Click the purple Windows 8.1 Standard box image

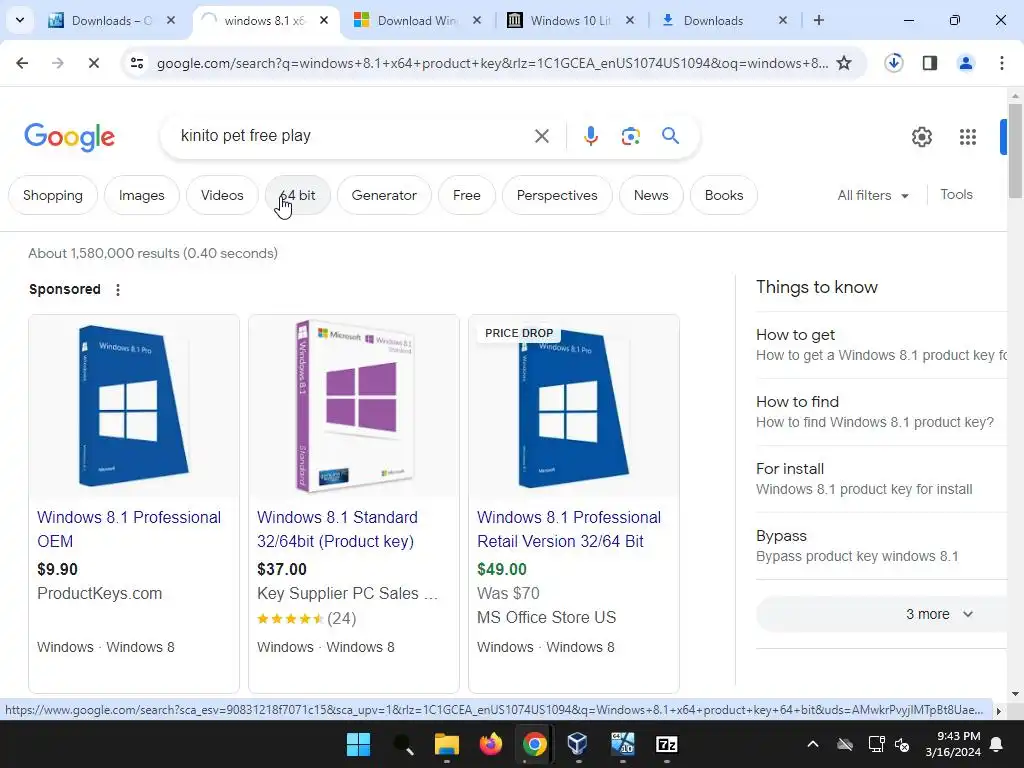click(x=354, y=406)
